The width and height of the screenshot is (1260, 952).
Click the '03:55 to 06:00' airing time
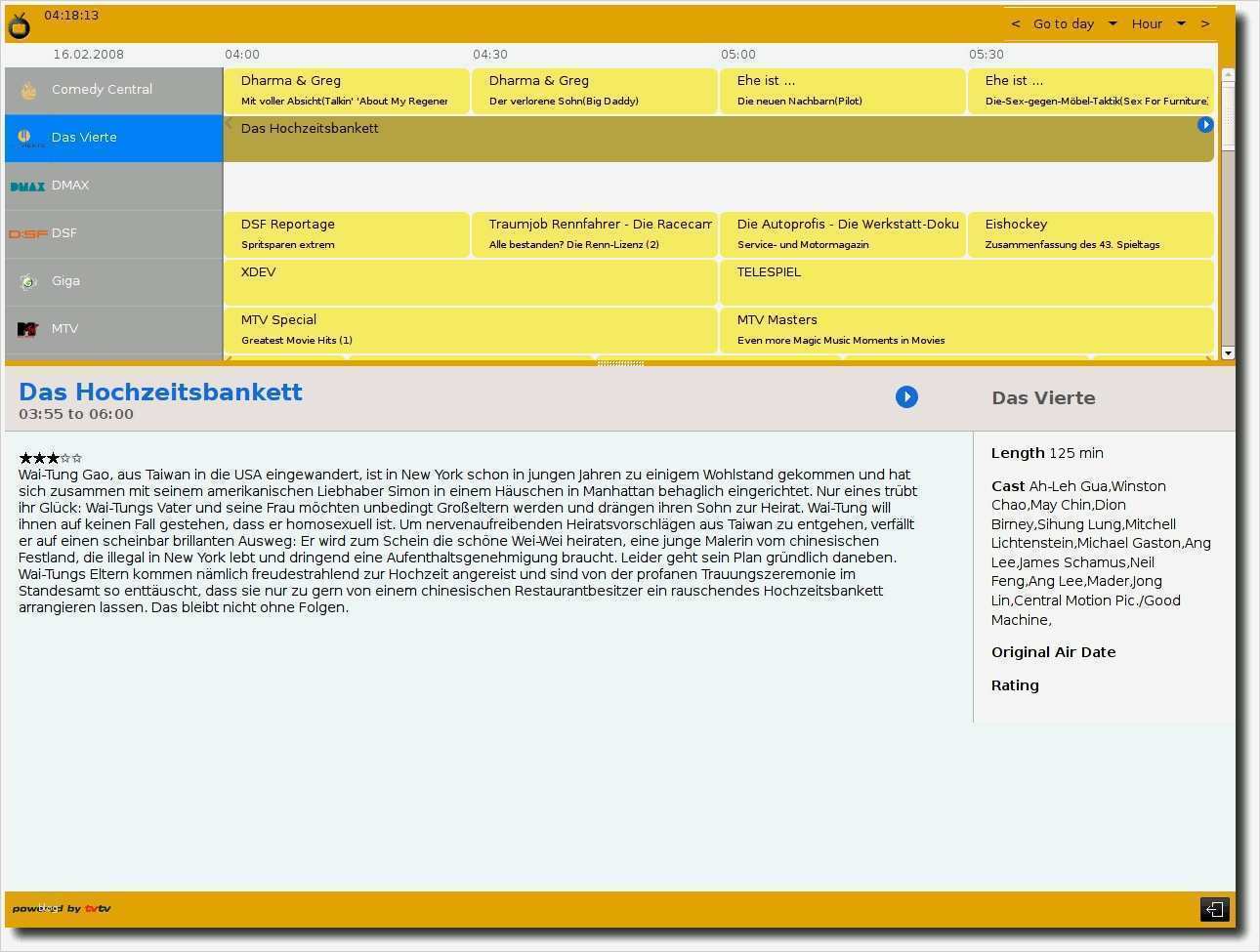tap(76, 414)
